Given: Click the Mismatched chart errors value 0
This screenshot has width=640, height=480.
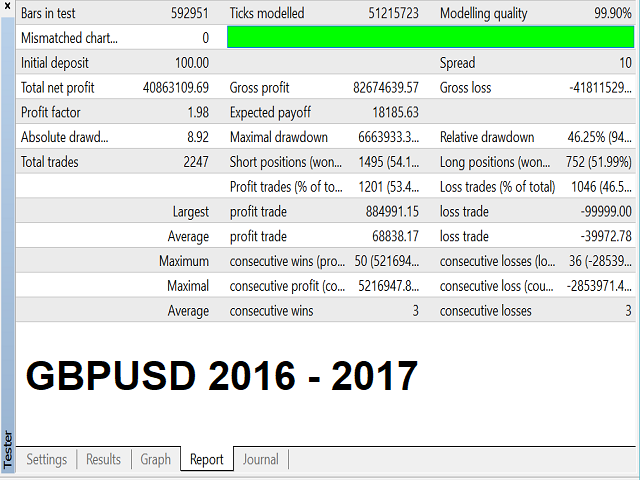Looking at the screenshot, I should tap(205, 38).
